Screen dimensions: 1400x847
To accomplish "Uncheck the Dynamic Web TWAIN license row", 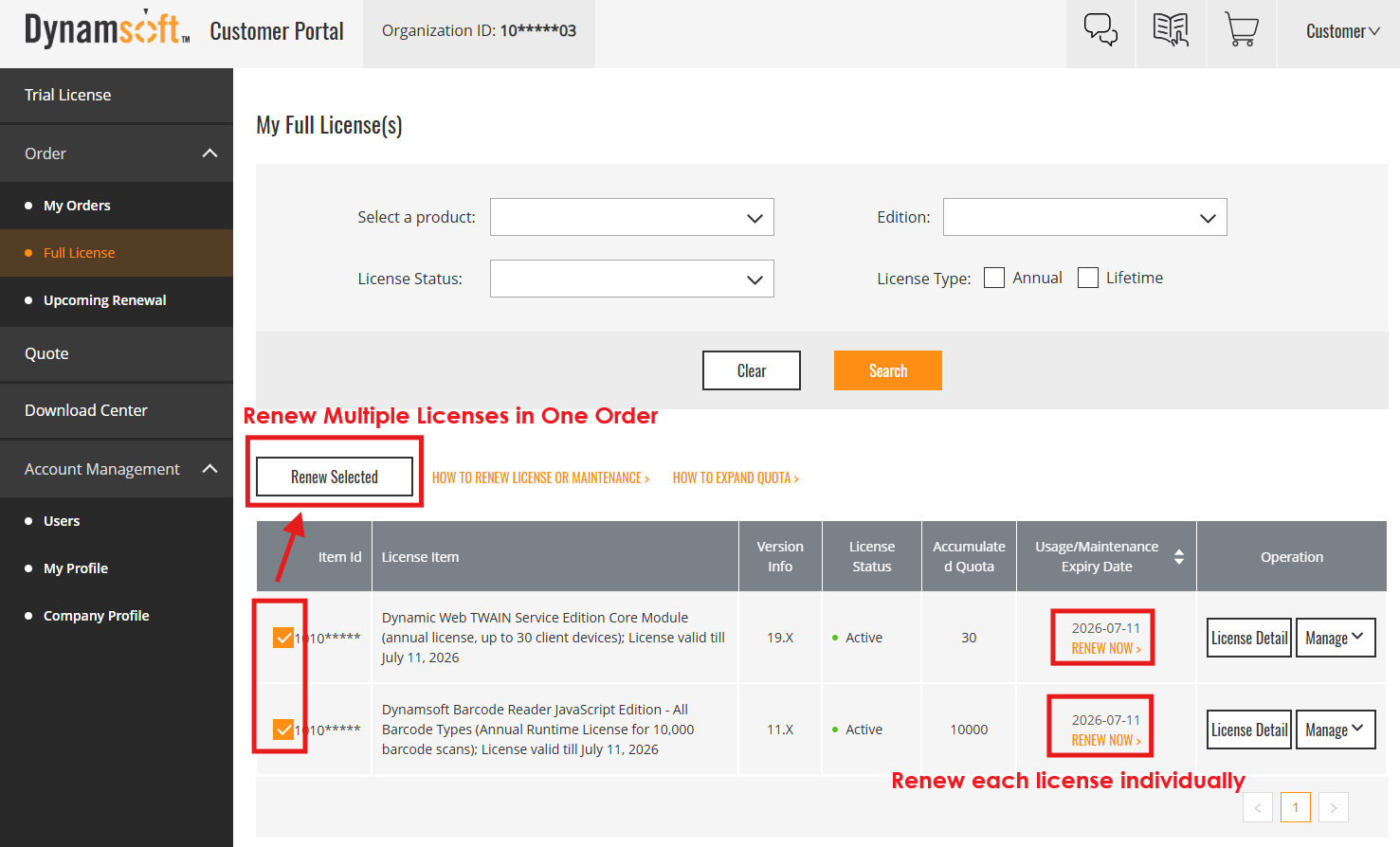I will (x=282, y=637).
